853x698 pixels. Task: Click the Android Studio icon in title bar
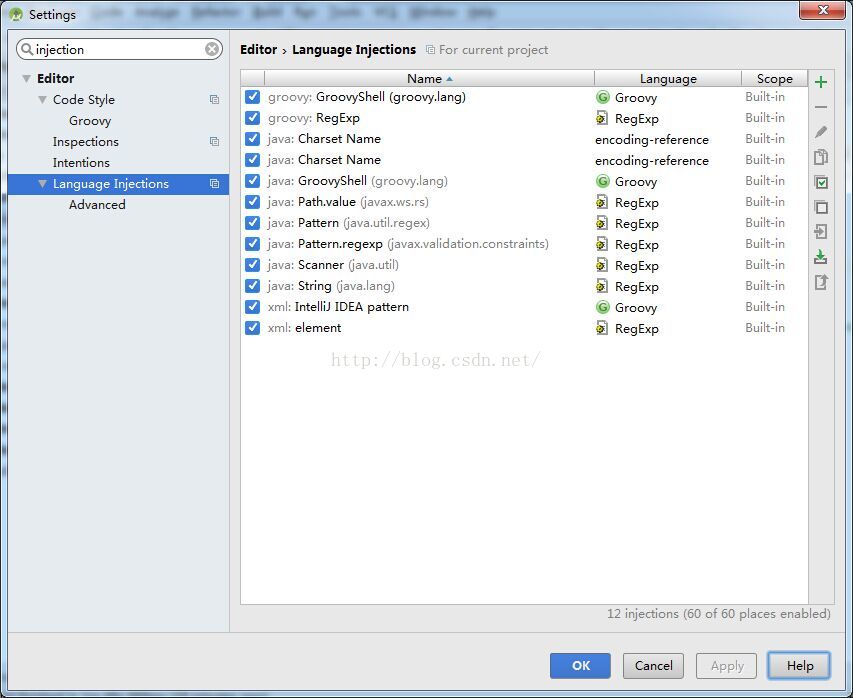coord(16,15)
